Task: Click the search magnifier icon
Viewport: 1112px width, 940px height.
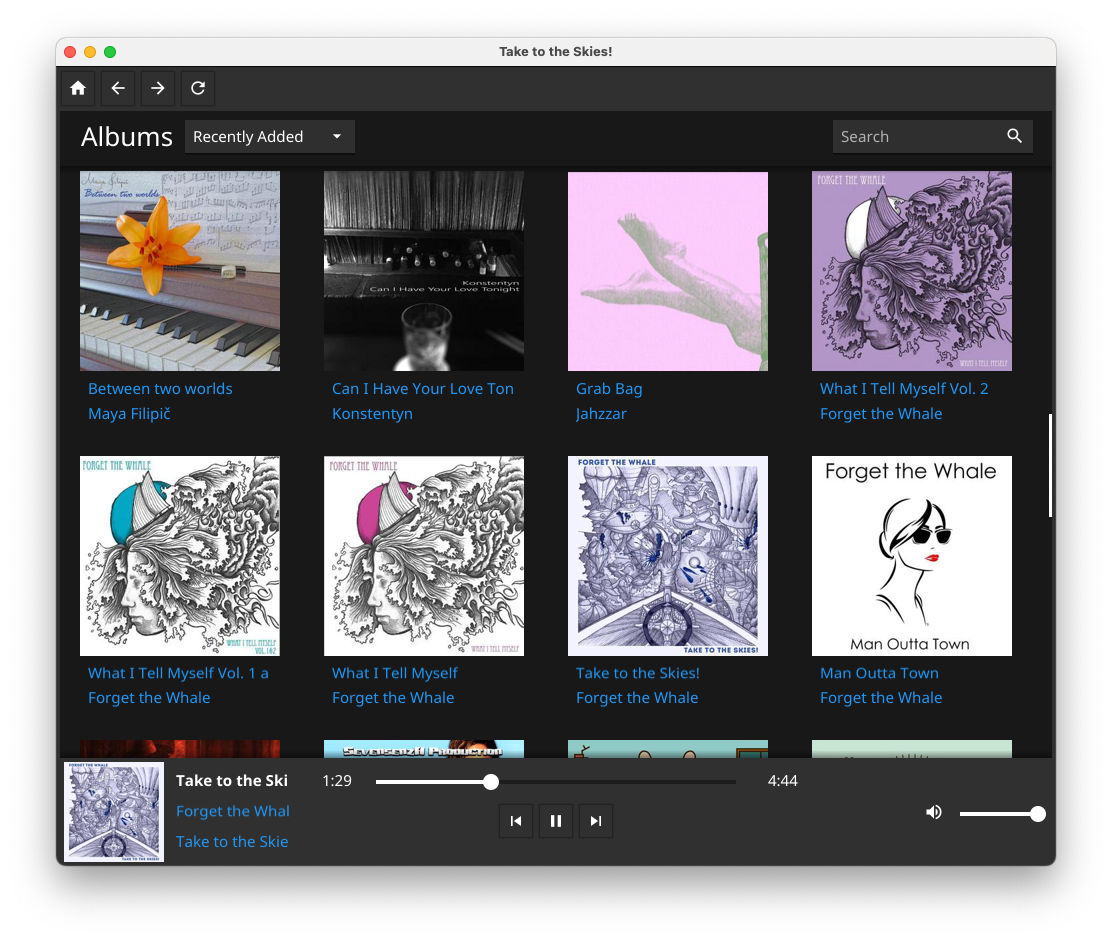Action: [1014, 136]
